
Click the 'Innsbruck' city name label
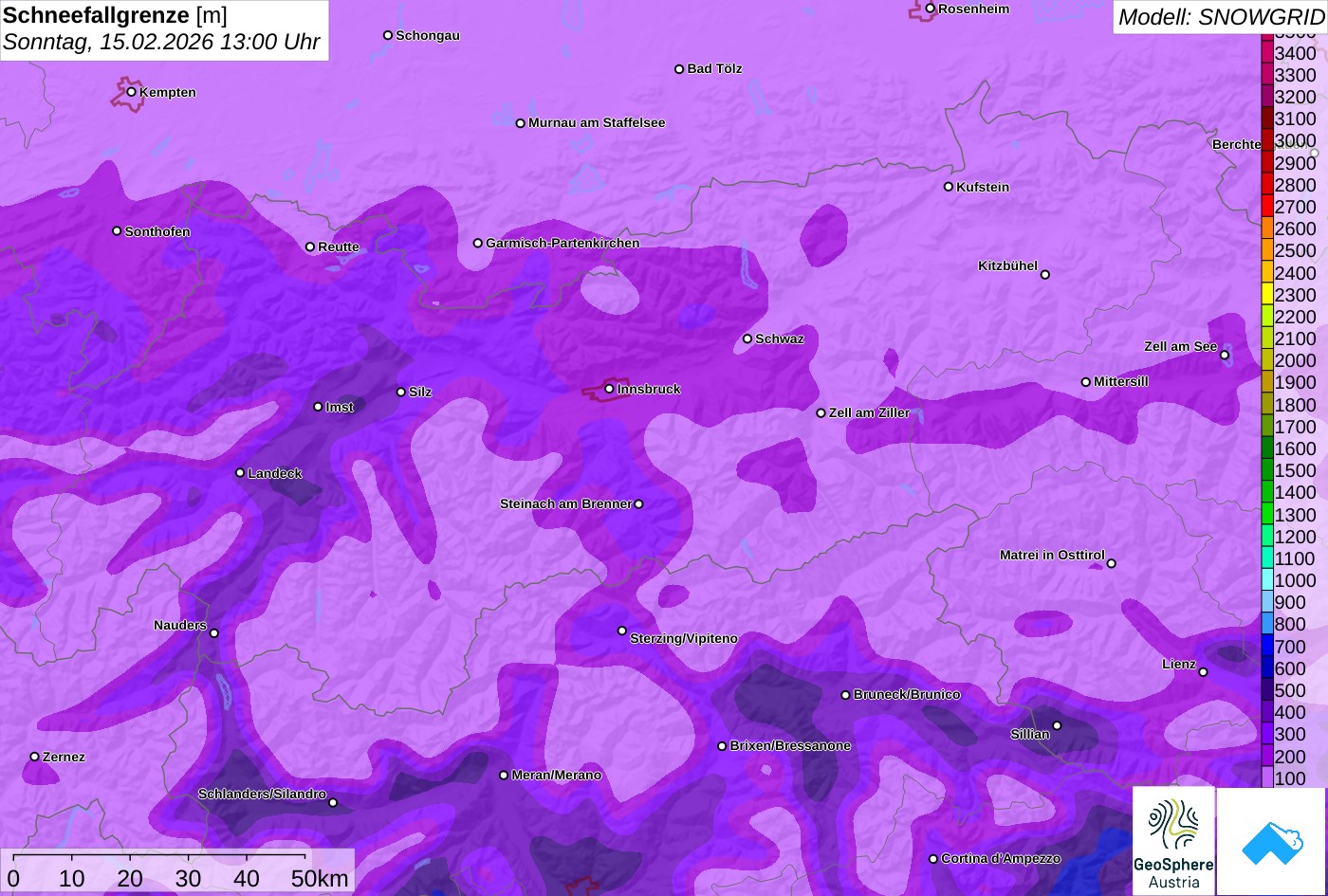click(x=649, y=390)
